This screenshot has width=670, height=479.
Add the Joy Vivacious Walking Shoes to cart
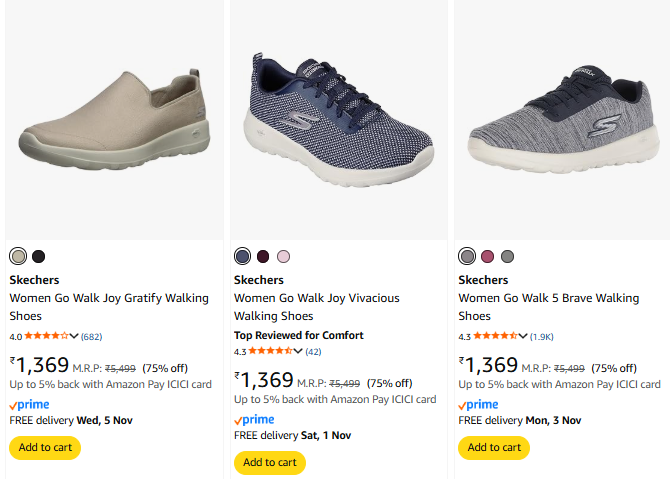[269, 462]
